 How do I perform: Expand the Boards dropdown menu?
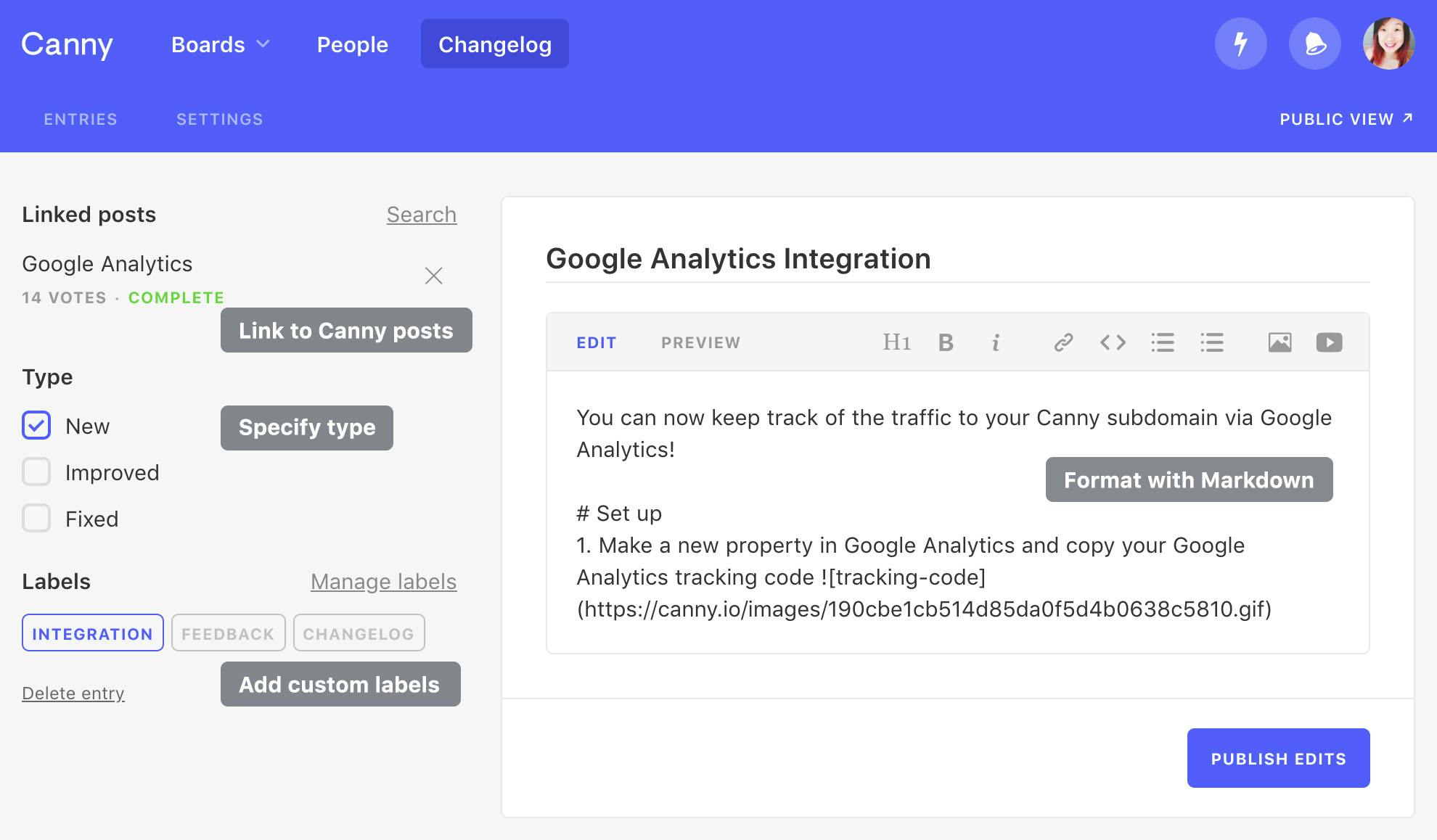pos(221,44)
